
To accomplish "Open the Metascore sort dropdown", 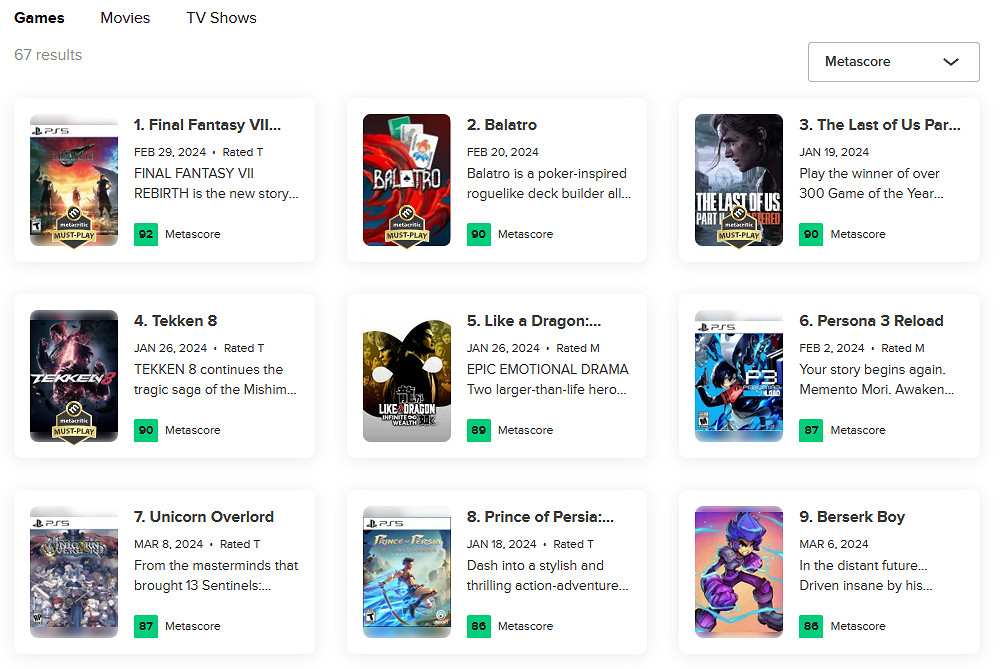I will click(x=892, y=62).
